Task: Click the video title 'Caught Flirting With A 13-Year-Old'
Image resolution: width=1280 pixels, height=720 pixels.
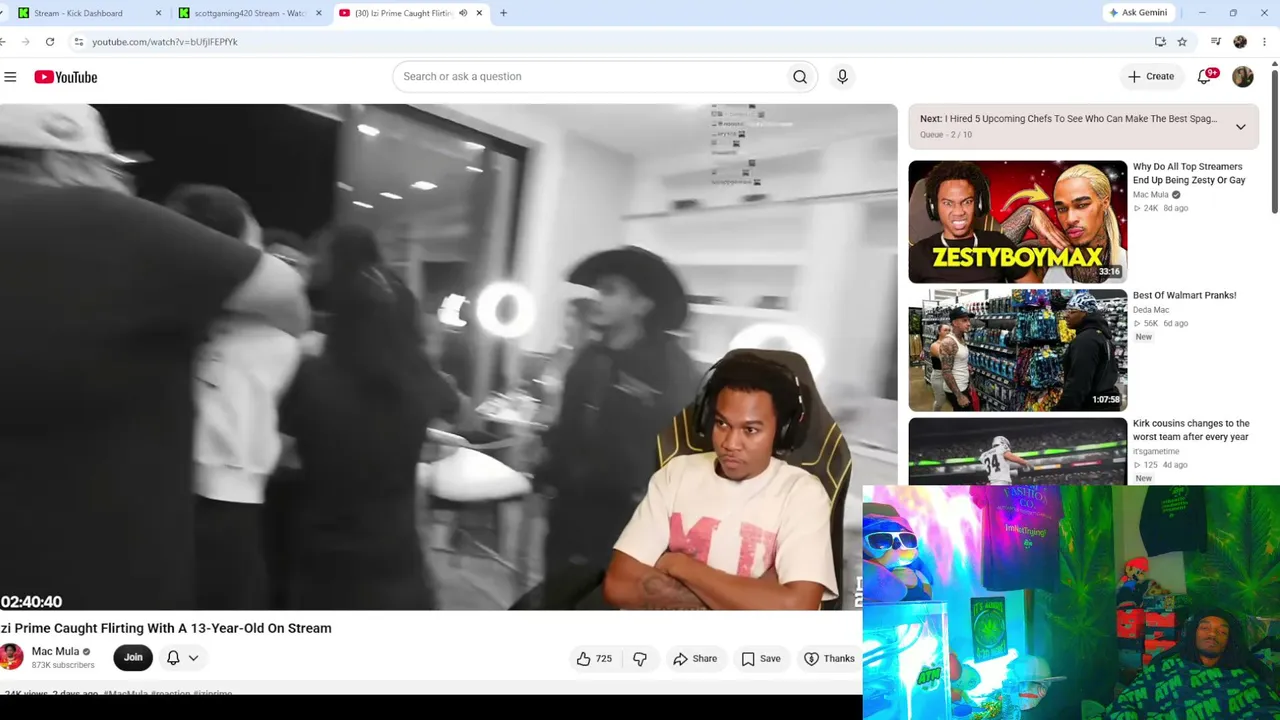Action: click(x=166, y=628)
